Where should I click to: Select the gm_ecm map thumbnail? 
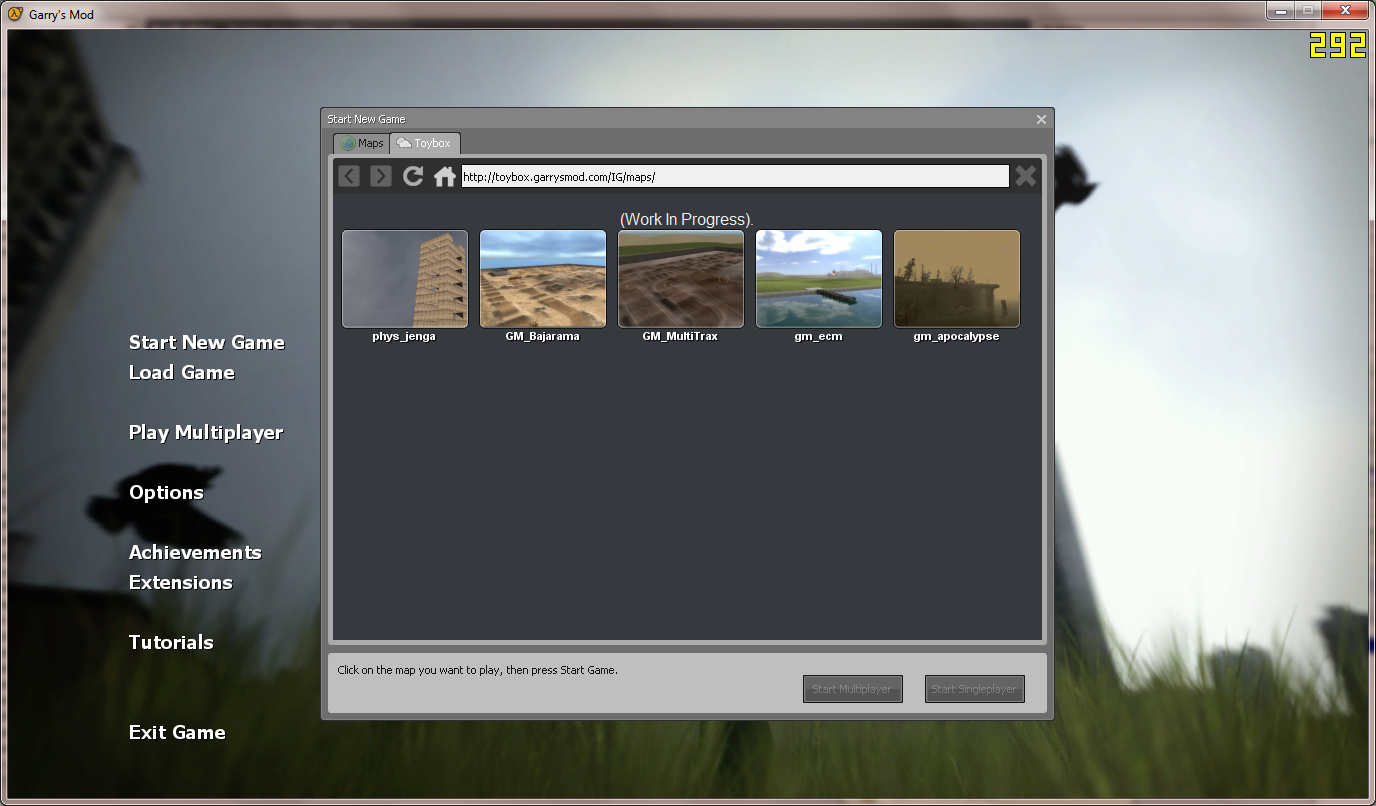818,279
